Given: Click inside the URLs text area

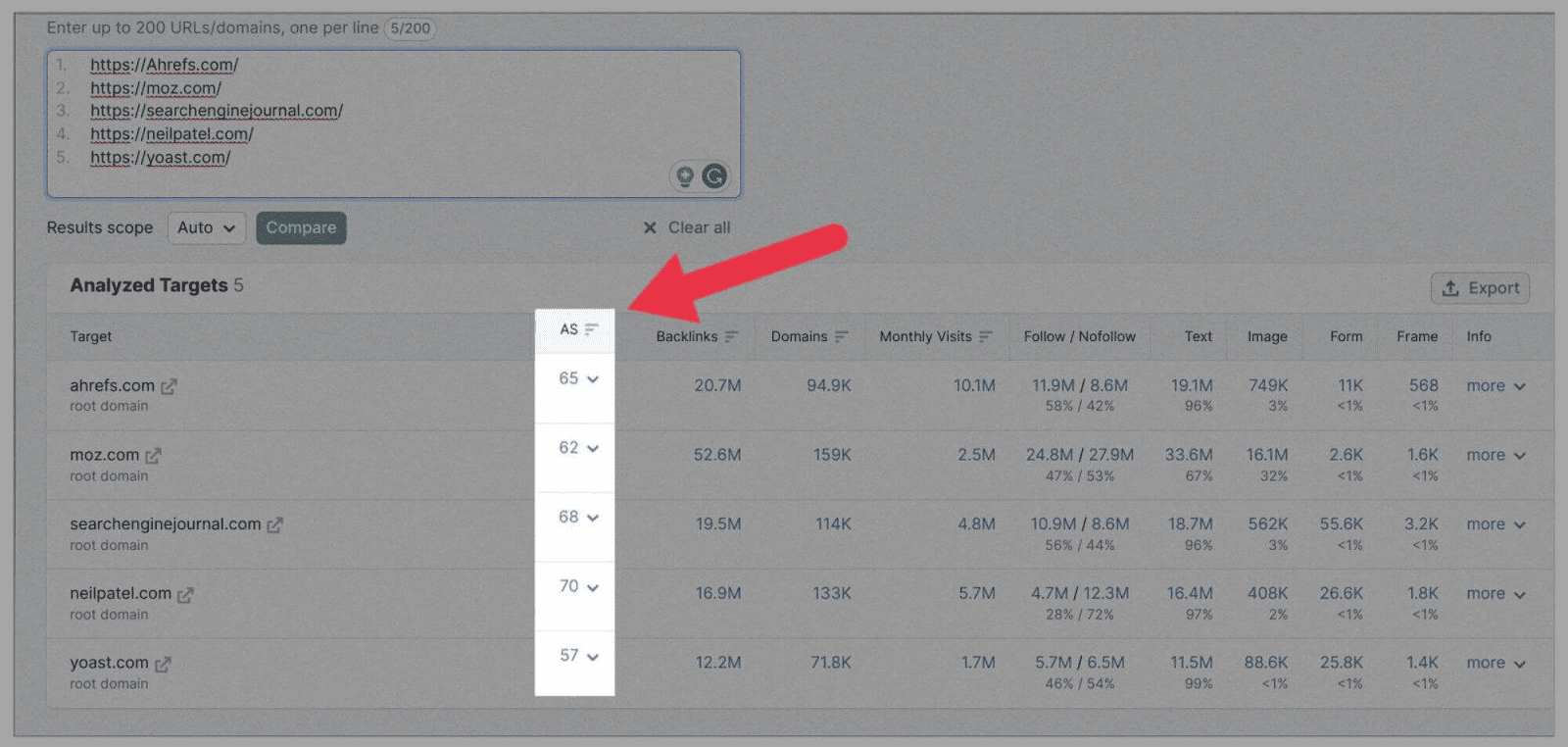Looking at the screenshot, I should [393, 124].
